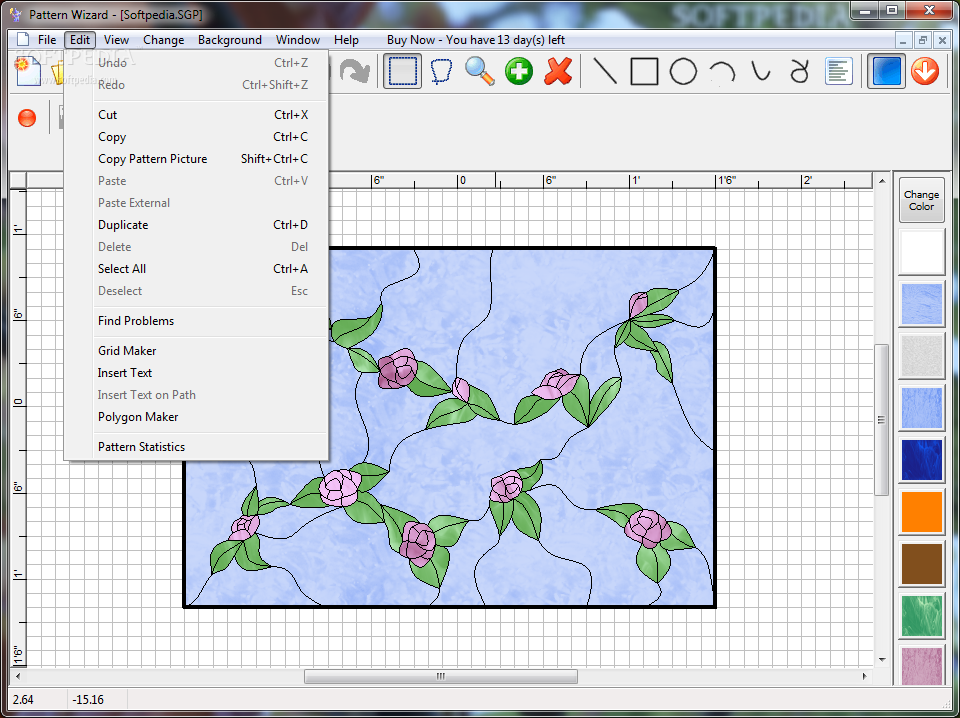Pick the gray textured glass swatch
This screenshot has width=960, height=718.
pos(921,356)
